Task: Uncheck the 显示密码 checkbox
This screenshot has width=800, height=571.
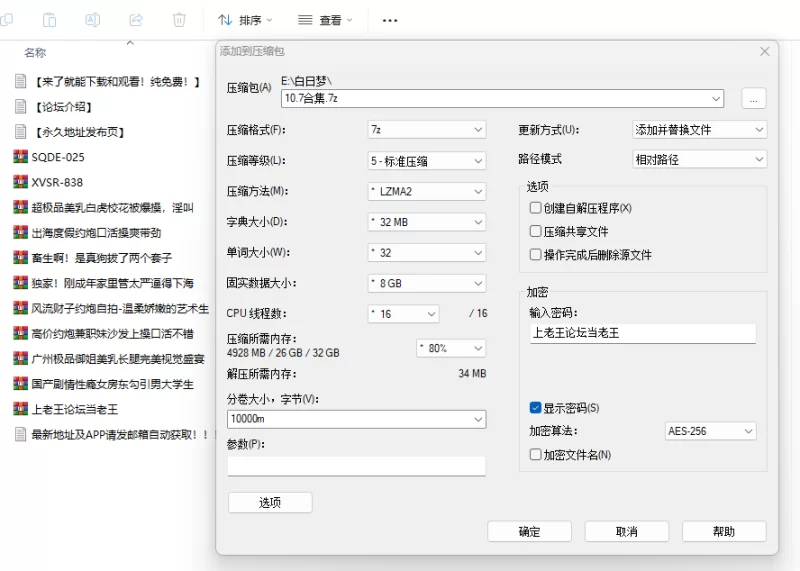Action: point(536,408)
